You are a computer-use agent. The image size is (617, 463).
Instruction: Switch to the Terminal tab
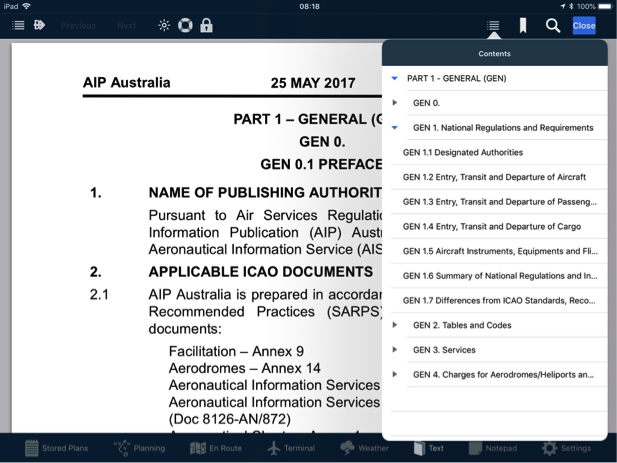click(291, 448)
